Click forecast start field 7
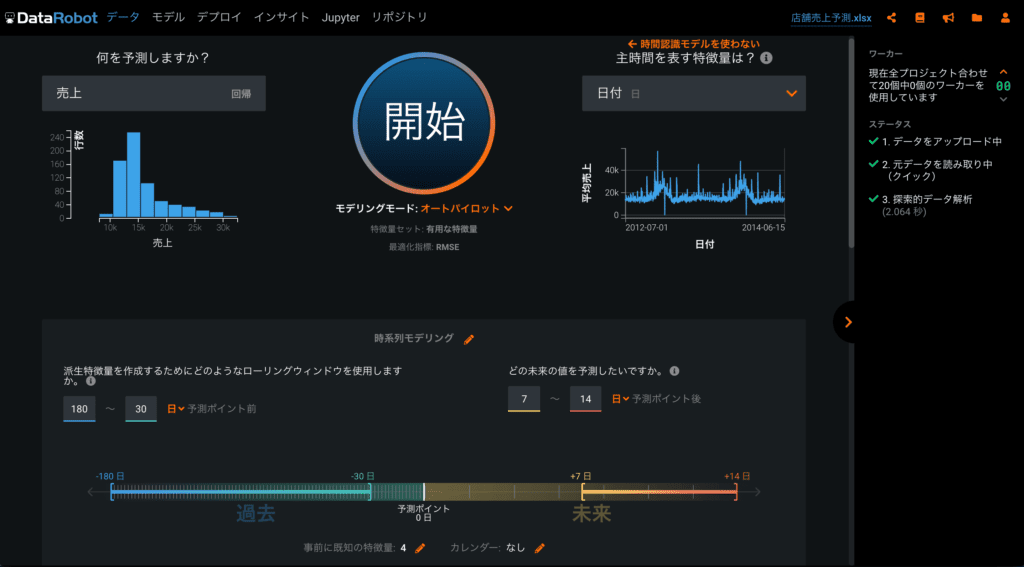 click(524, 398)
